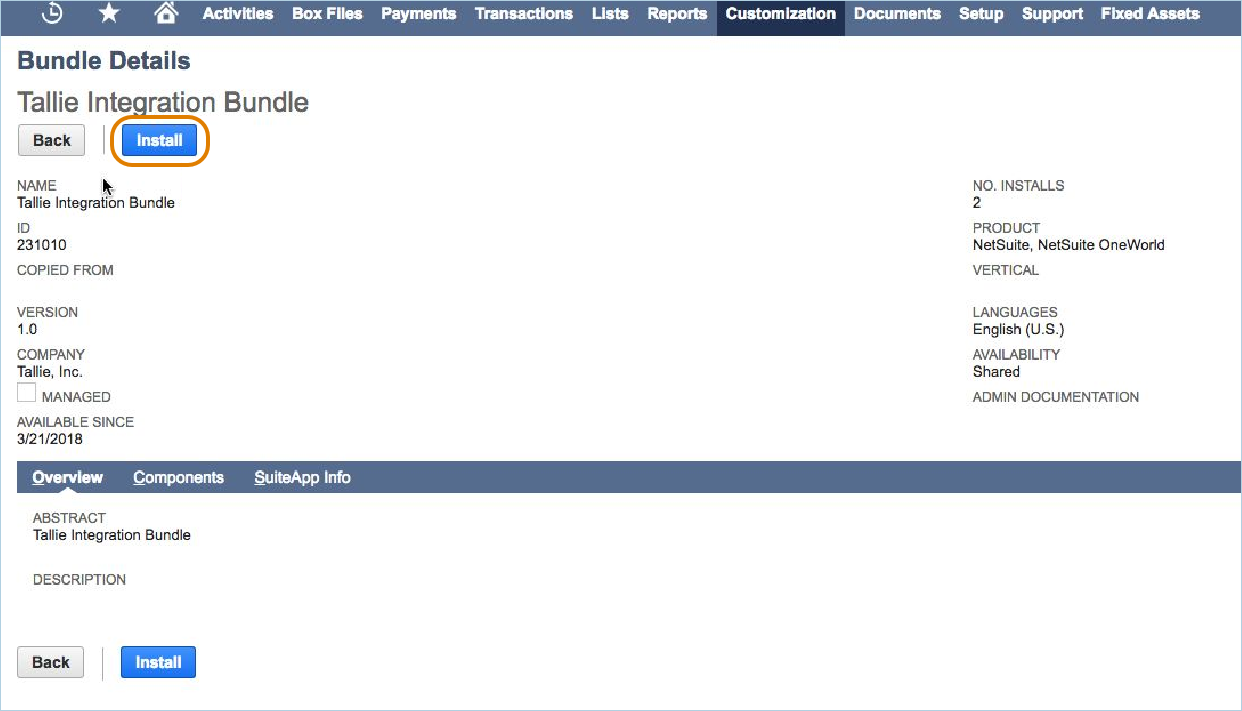Open the Transactions menu
Screen dimensions: 1242x711
click(x=524, y=14)
